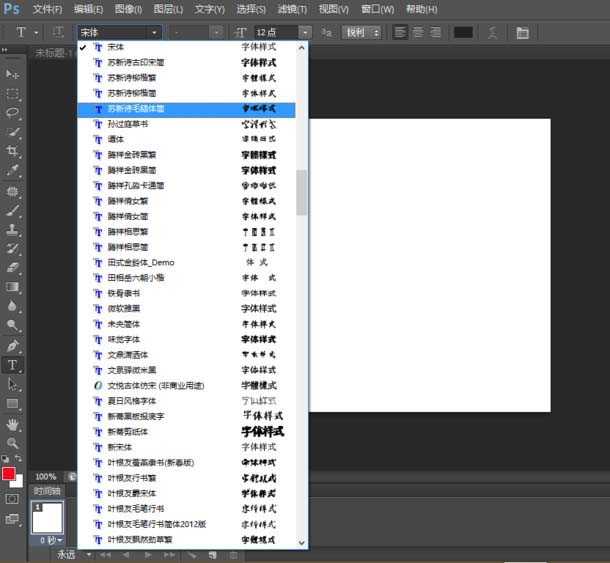Choose the 叶根友毛笔行书简体2012版 font

click(x=186, y=524)
